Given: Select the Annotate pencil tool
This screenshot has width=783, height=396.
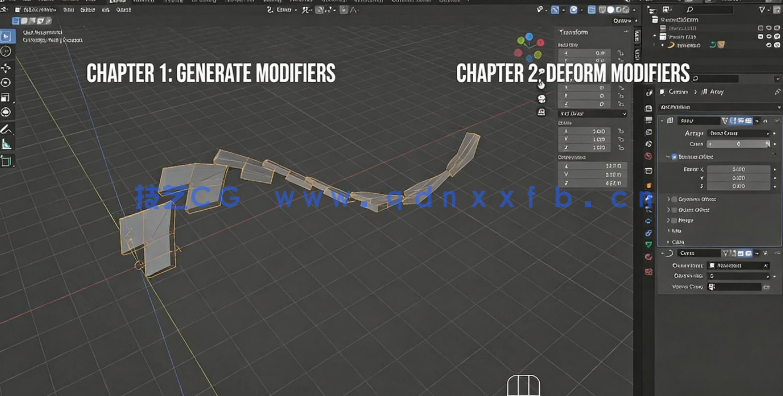Looking at the screenshot, I should coord(6,129).
